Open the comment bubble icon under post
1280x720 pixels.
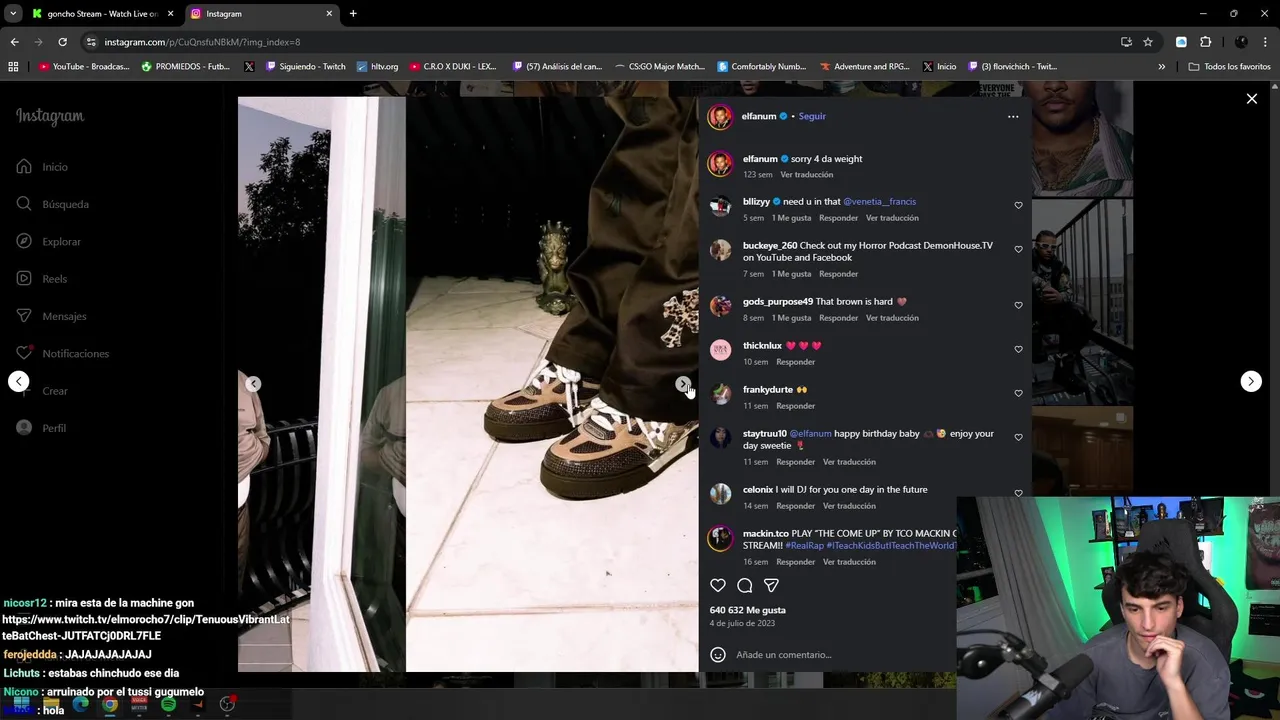pyautogui.click(x=745, y=585)
